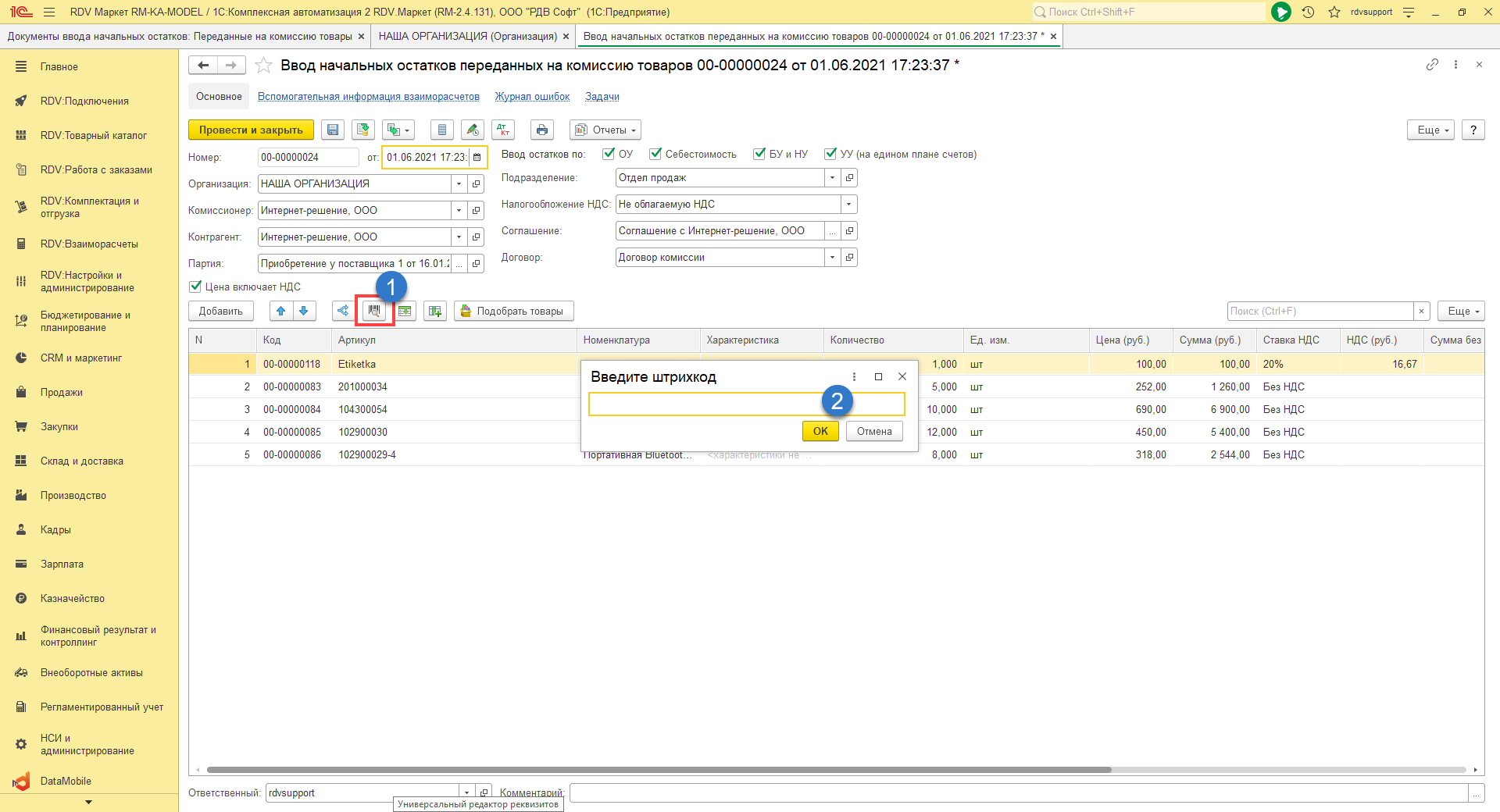Click the calendar icon by date field
This screenshot has width=1500, height=812.
477,158
